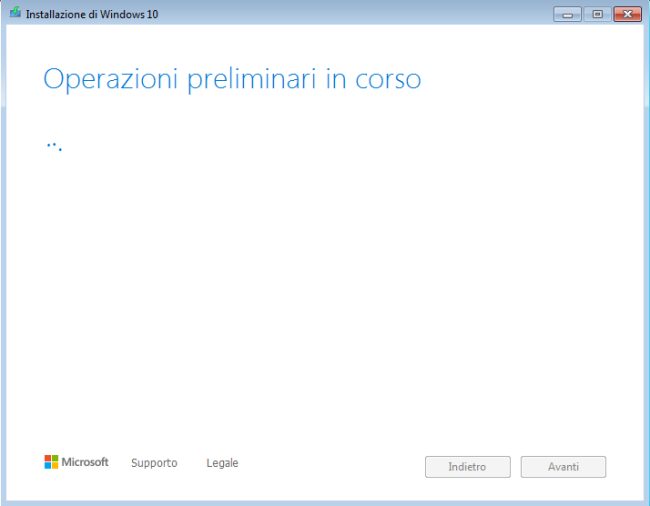Click the 'Operazioni preliminari in corso' heading
The height and width of the screenshot is (506, 650).
232,79
